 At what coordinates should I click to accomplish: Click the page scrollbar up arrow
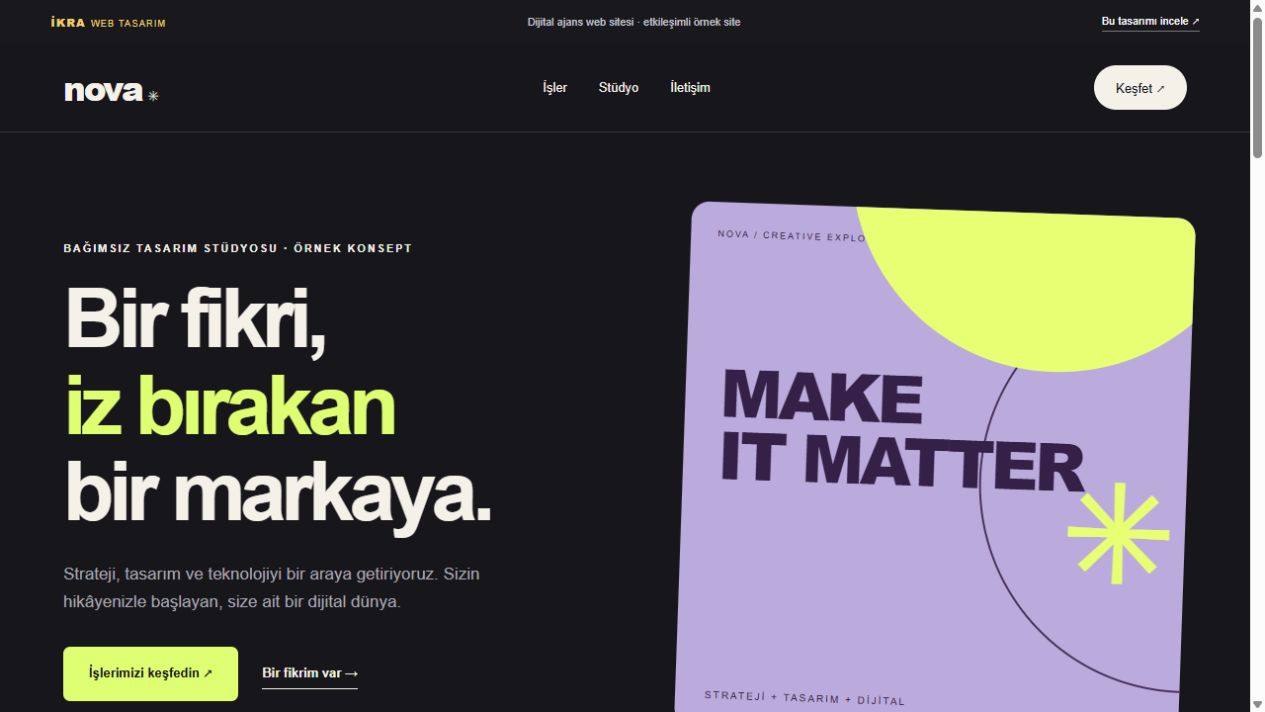pyautogui.click(x=1257, y=8)
